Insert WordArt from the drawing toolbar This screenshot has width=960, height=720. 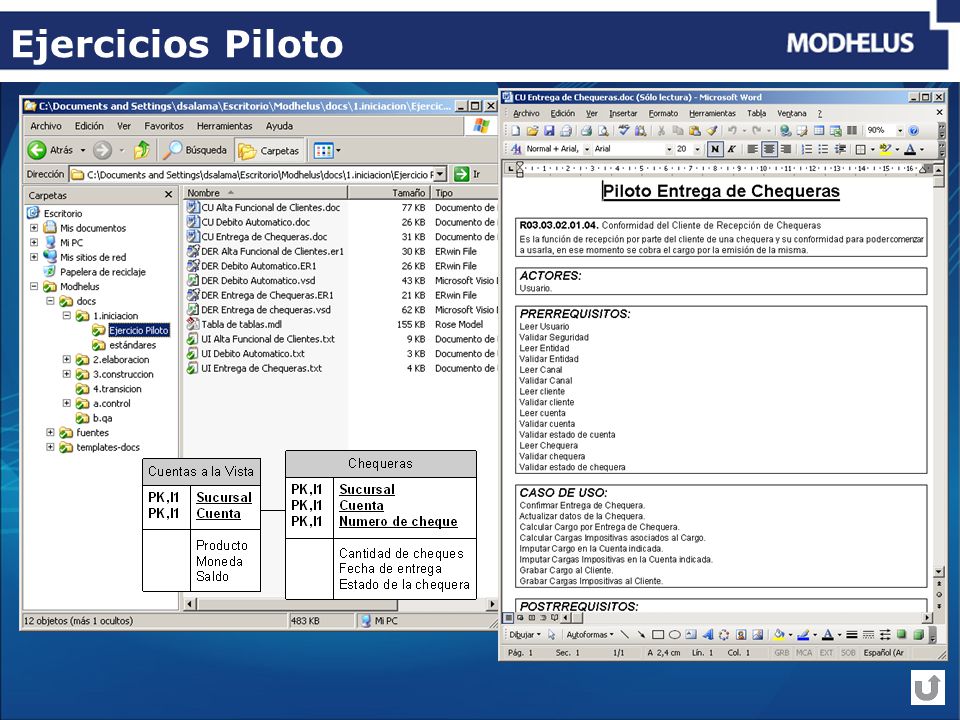tap(708, 635)
